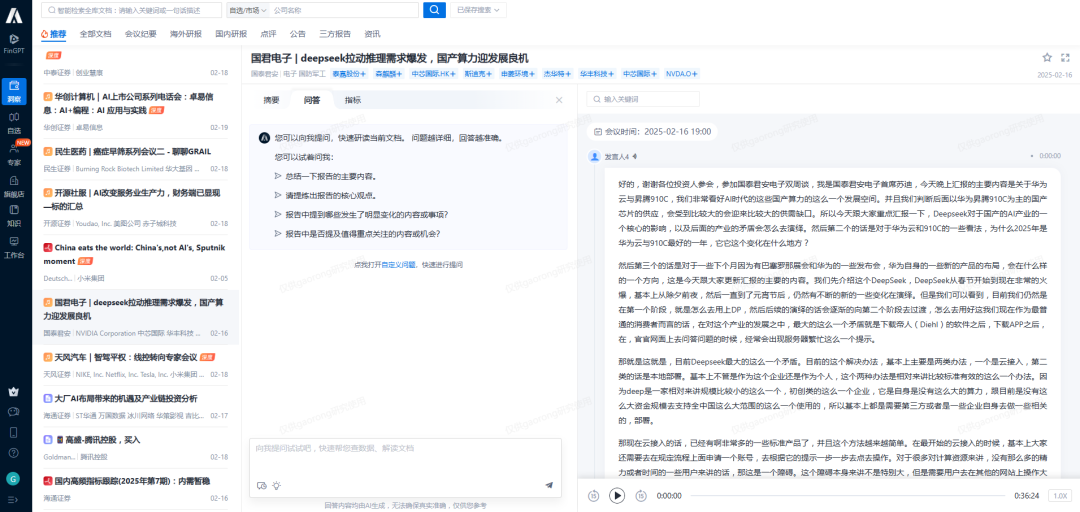Image resolution: width=1080 pixels, height=512 pixels.
Task: Expand the sidebar with the bottom arrow icon
Action: click(13, 499)
